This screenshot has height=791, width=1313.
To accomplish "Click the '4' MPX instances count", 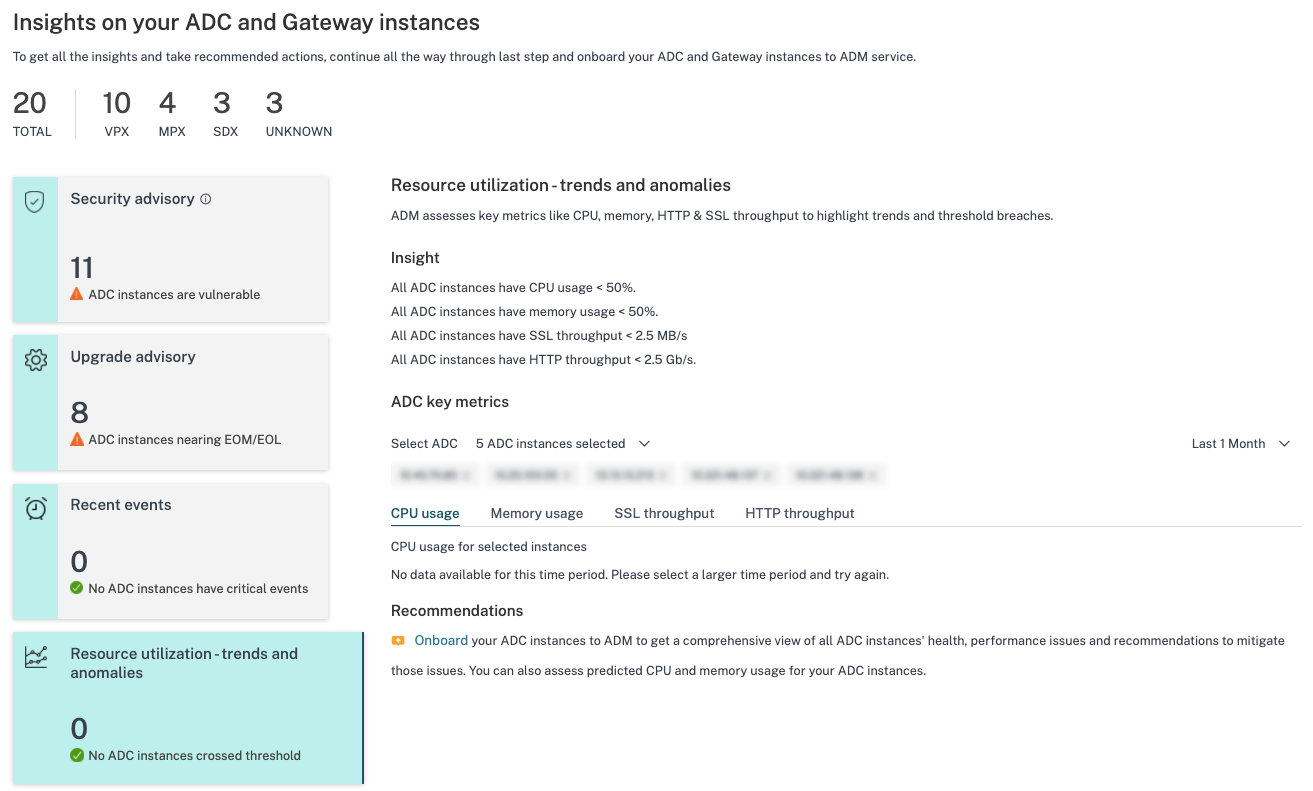I will (x=167, y=103).
